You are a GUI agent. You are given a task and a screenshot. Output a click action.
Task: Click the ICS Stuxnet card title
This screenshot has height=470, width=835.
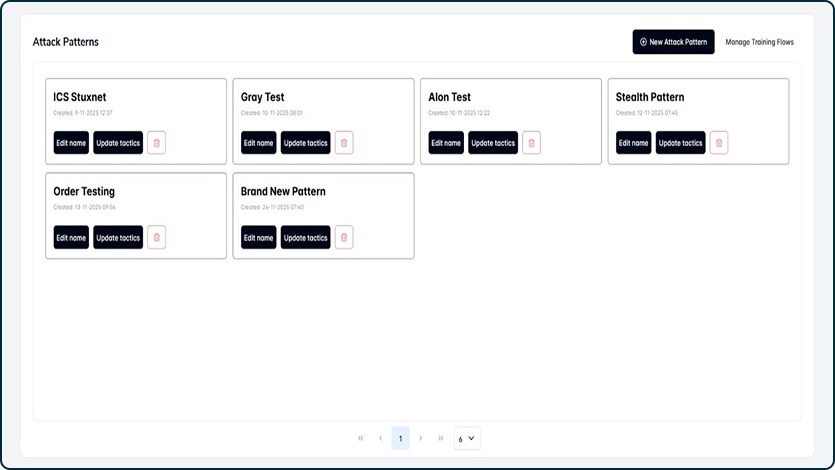[79, 97]
